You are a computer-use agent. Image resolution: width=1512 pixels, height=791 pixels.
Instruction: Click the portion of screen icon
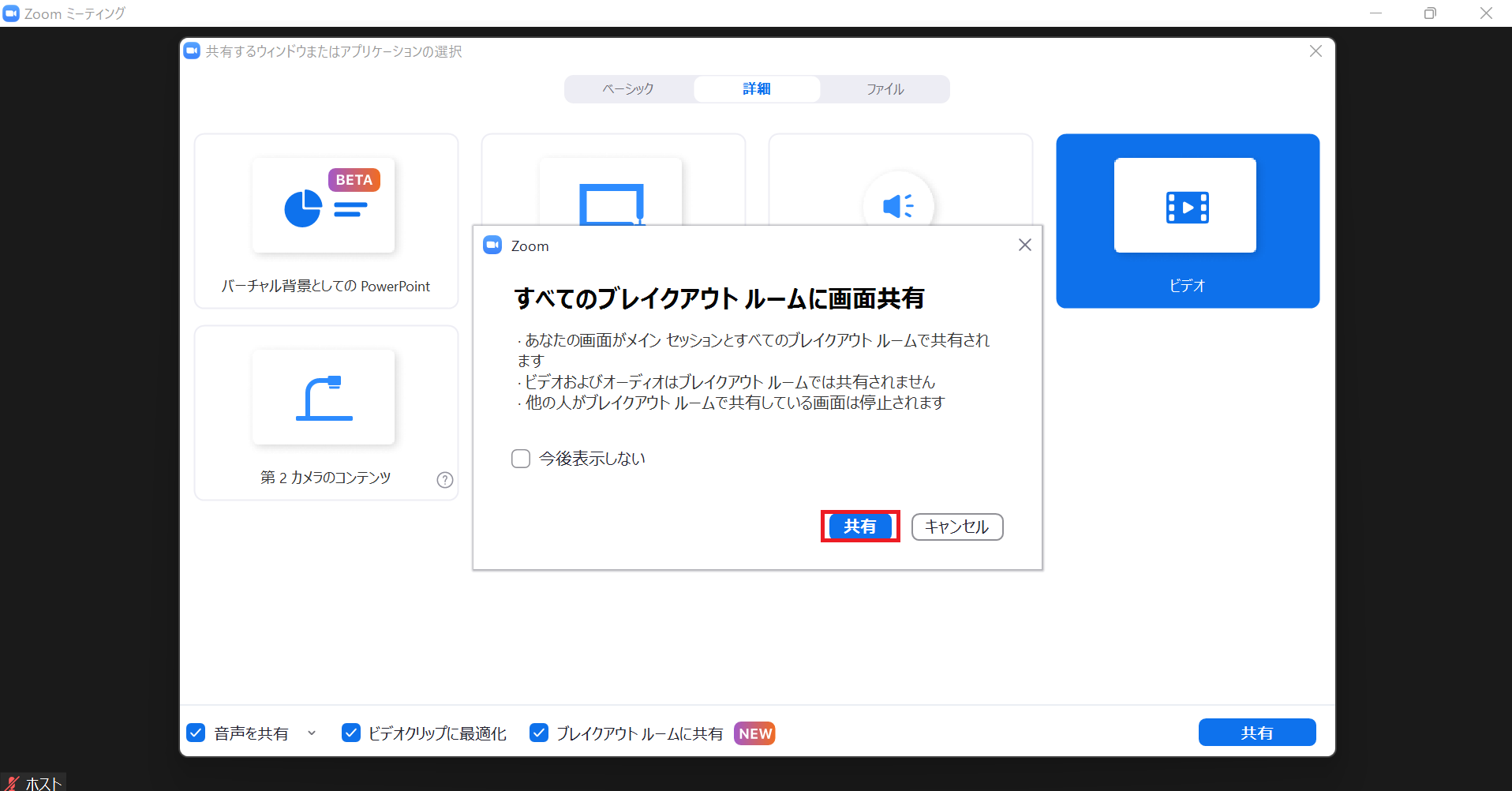click(611, 204)
